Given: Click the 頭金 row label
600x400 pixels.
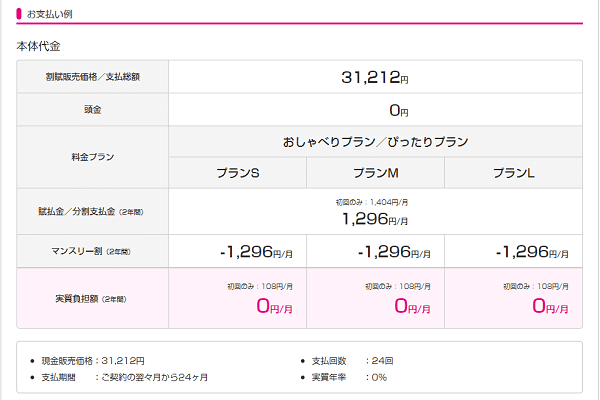Looking at the screenshot, I should 92,110.
